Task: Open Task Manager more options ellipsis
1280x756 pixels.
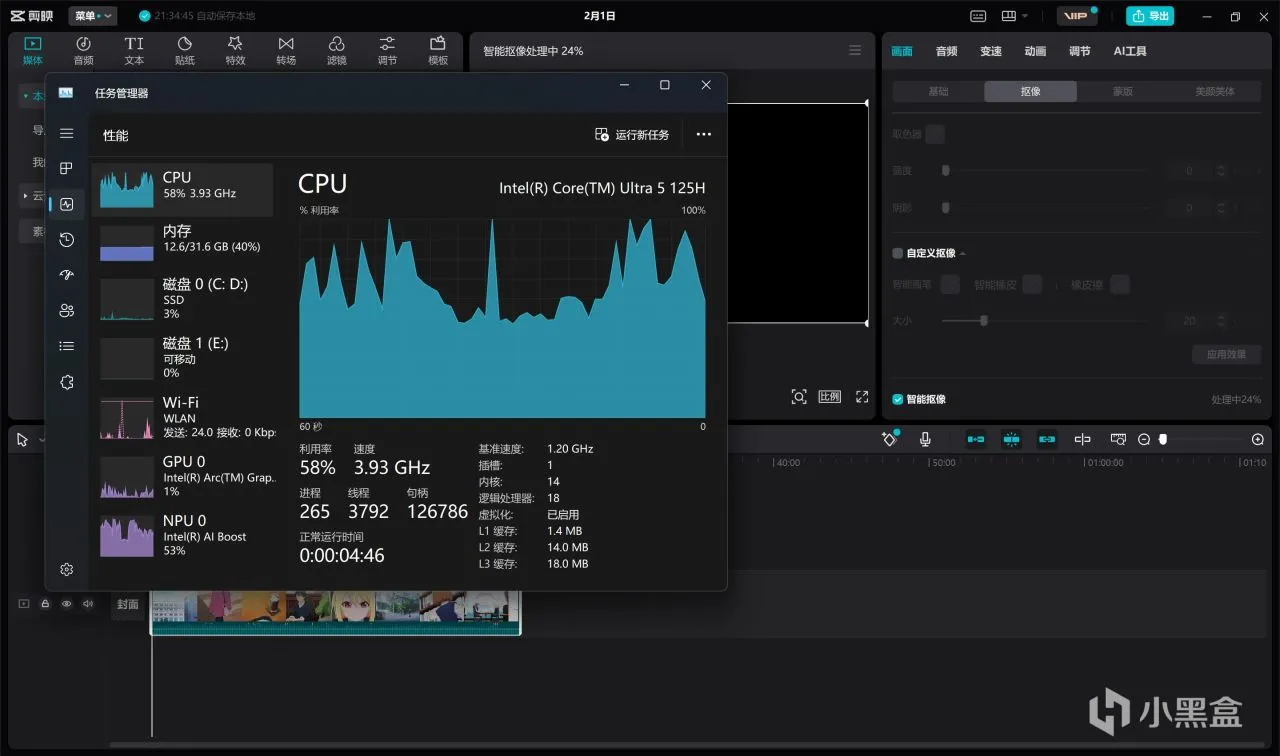Action: (703, 134)
